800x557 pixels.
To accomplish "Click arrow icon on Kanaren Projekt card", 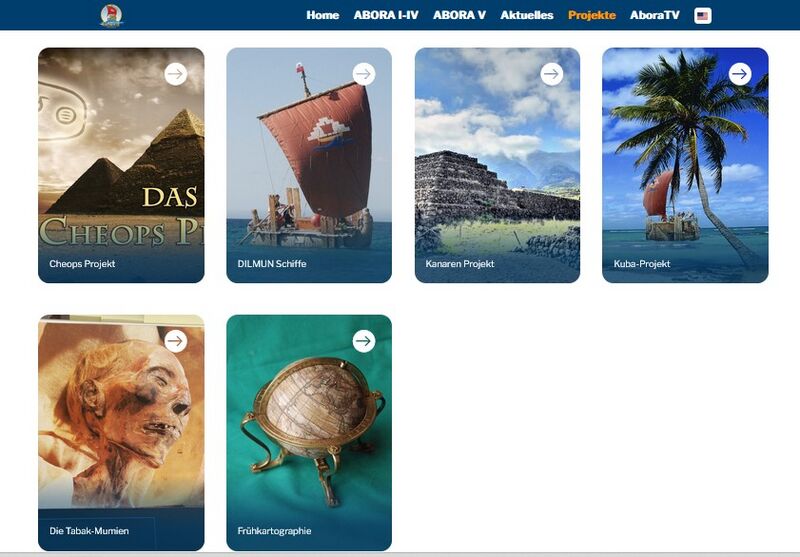I will (552, 74).
